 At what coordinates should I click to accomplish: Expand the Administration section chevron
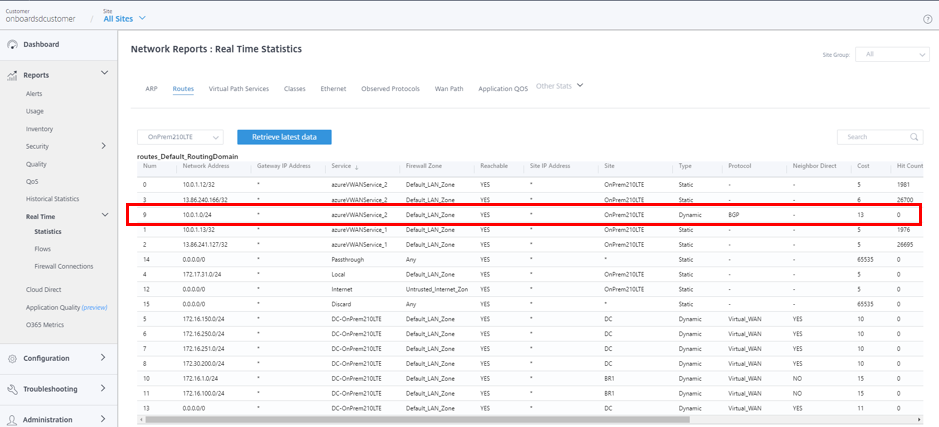pyautogui.click(x=103, y=419)
